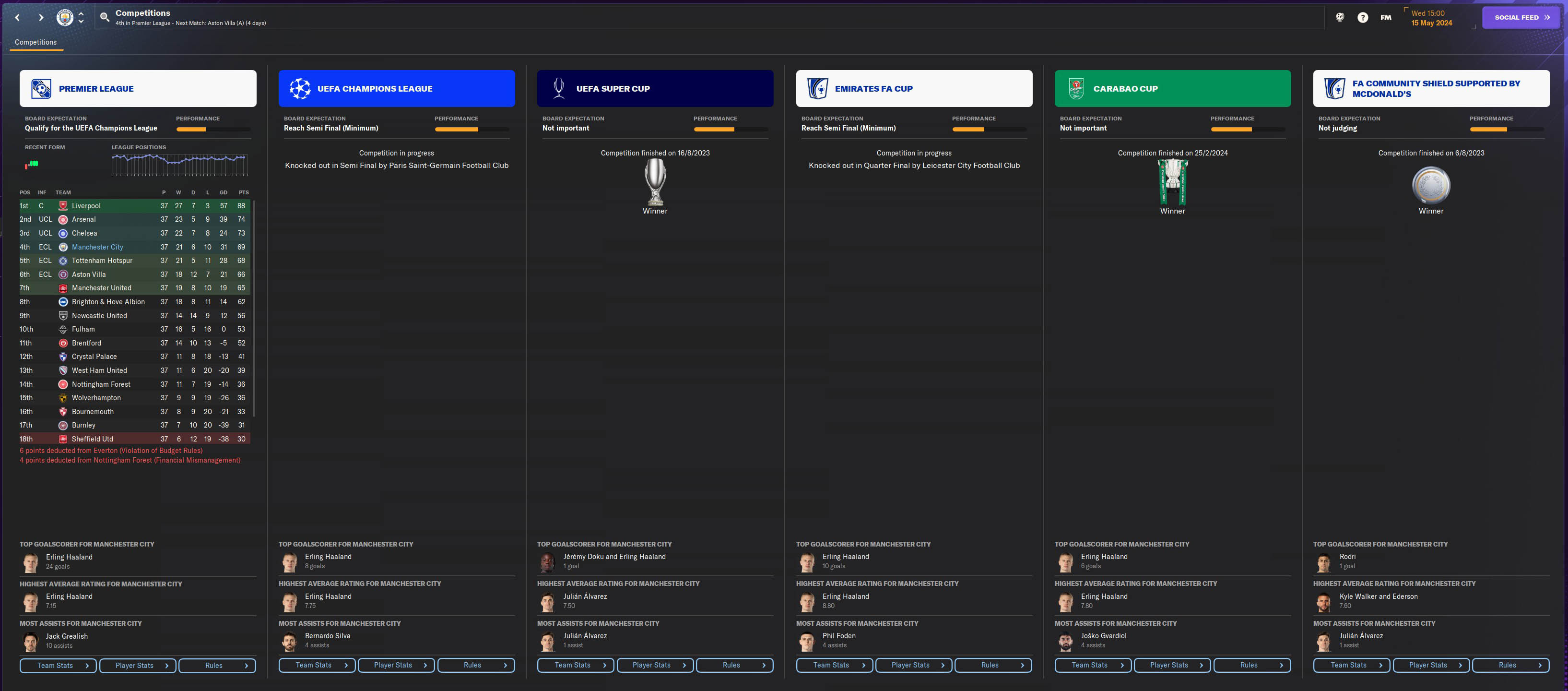Click the FA Community Shield logo icon

(1334, 88)
